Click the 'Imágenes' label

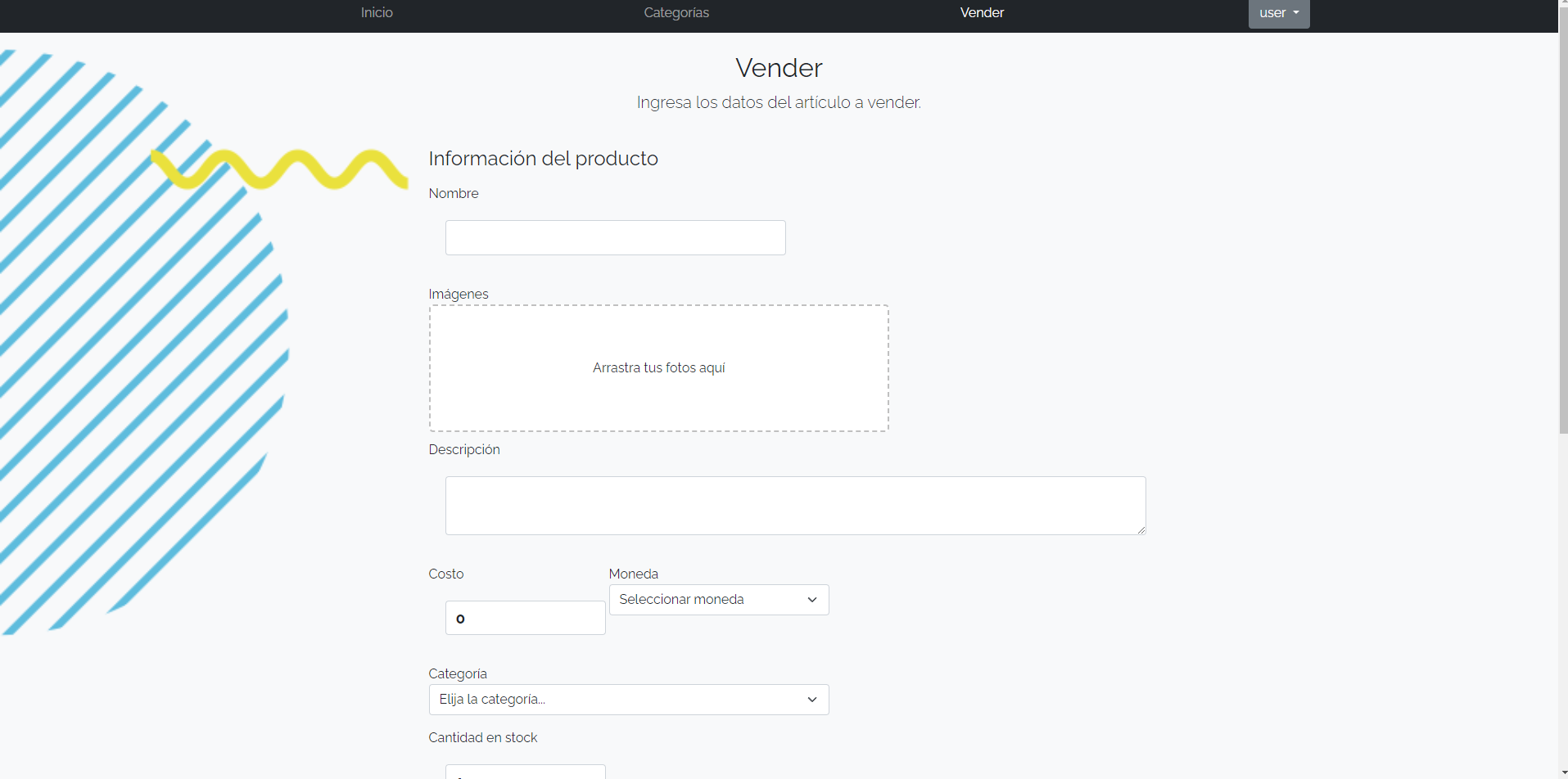click(459, 294)
